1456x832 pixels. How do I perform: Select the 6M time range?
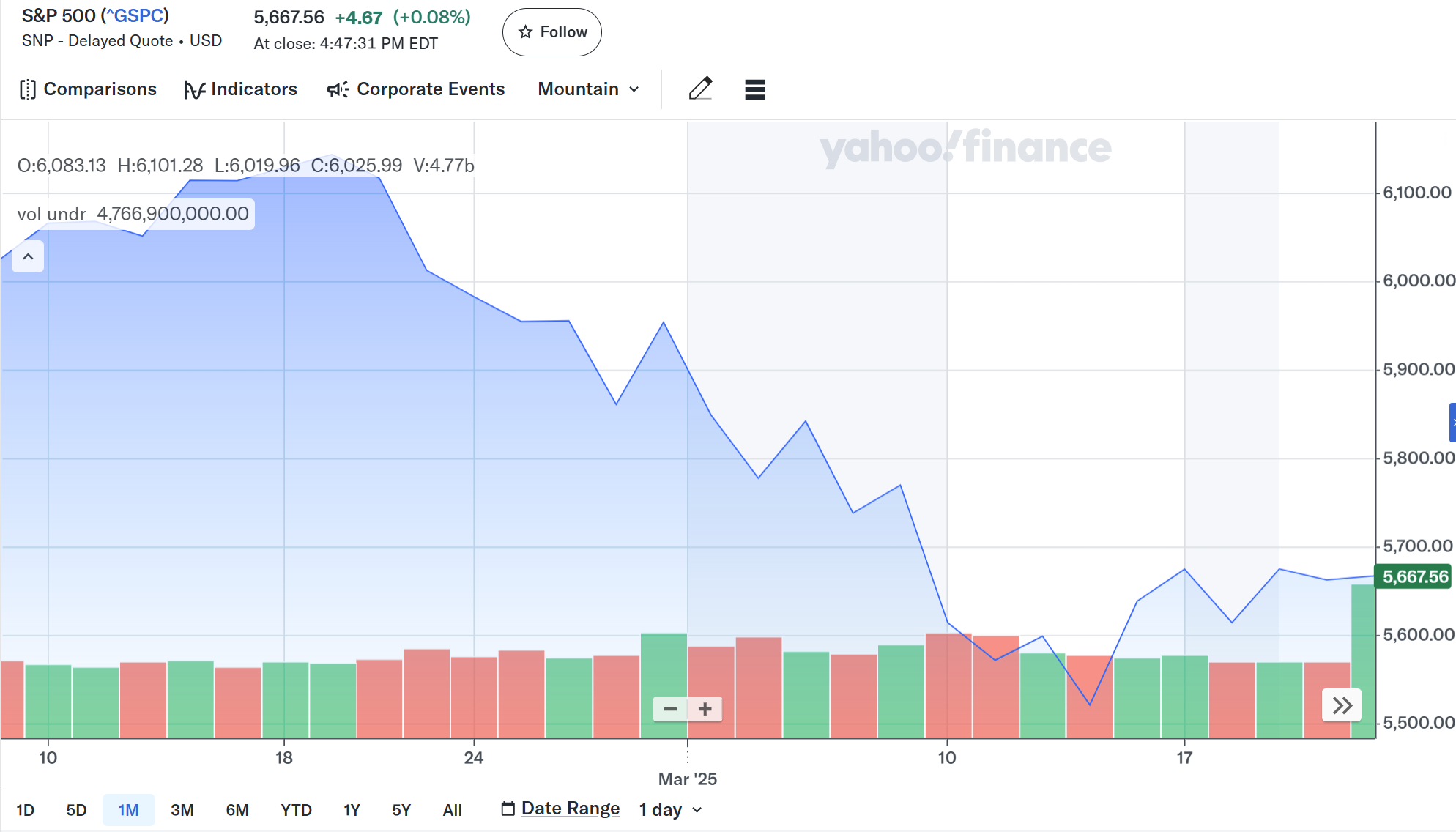[237, 810]
